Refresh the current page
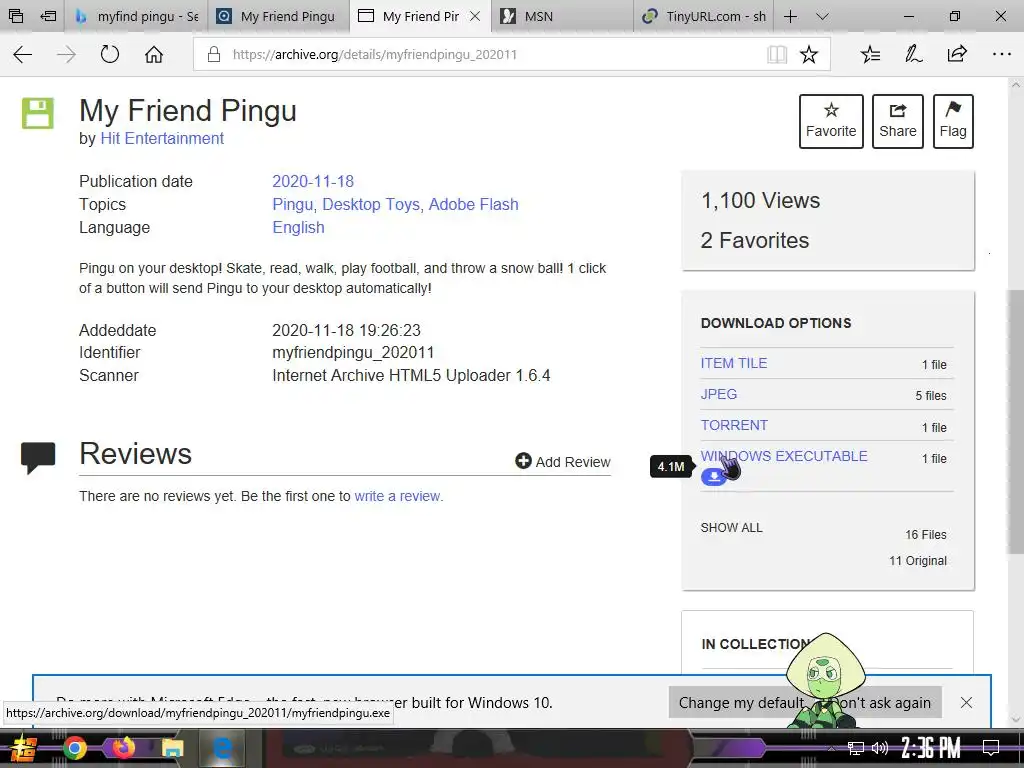Image resolution: width=1024 pixels, height=768 pixels. point(110,54)
